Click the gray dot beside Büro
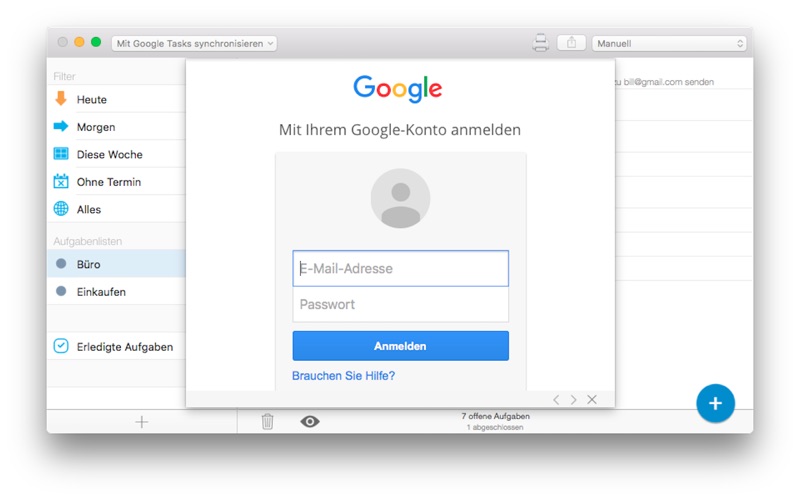 pos(61,263)
